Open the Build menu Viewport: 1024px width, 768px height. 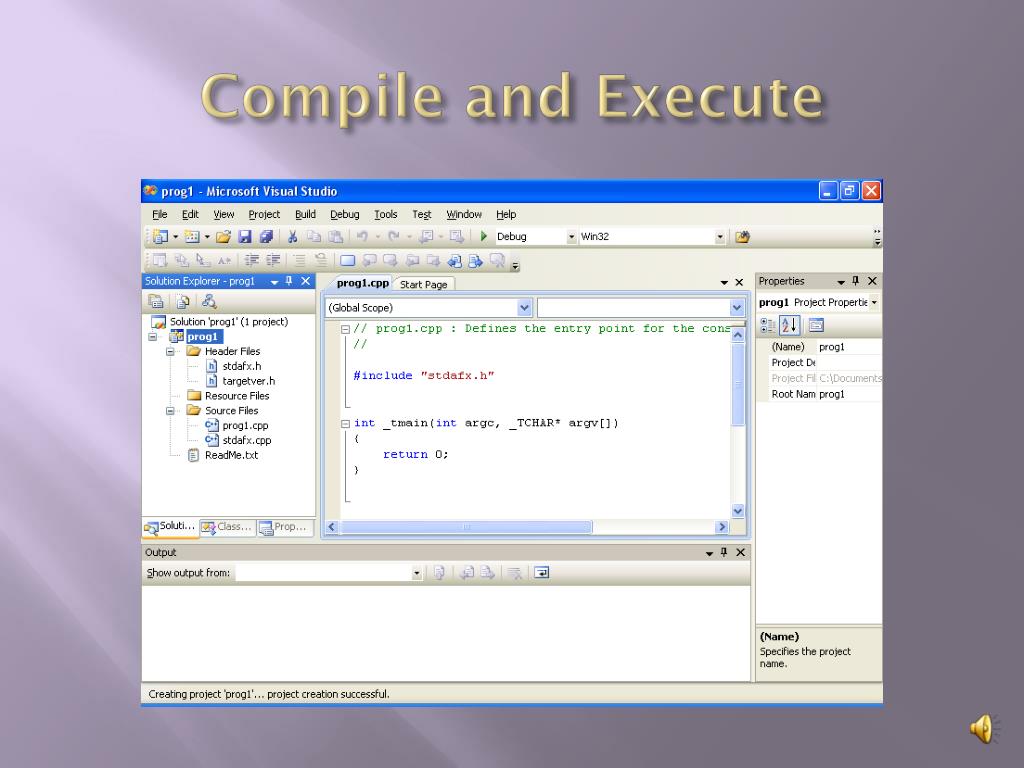pyautogui.click(x=305, y=214)
